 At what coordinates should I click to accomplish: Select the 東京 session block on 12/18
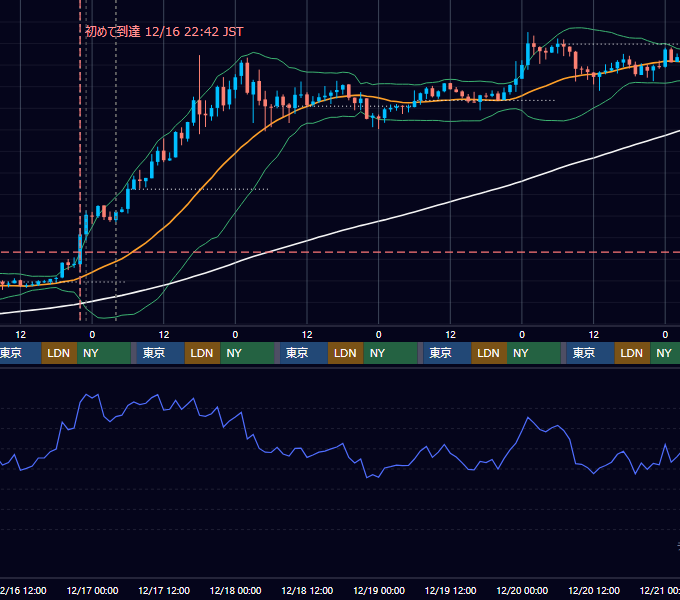coord(304,353)
